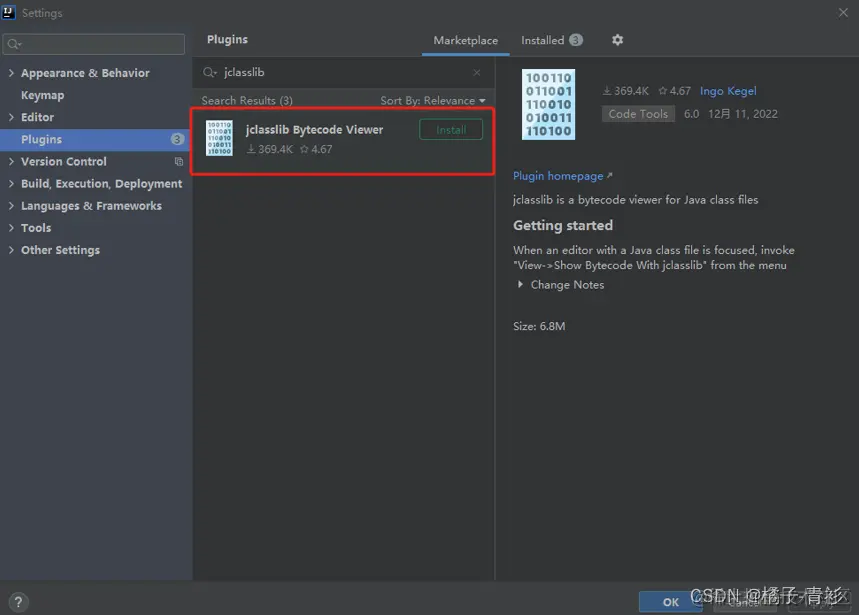859x615 pixels.
Task: Open the help question mark button
Action: (18, 602)
